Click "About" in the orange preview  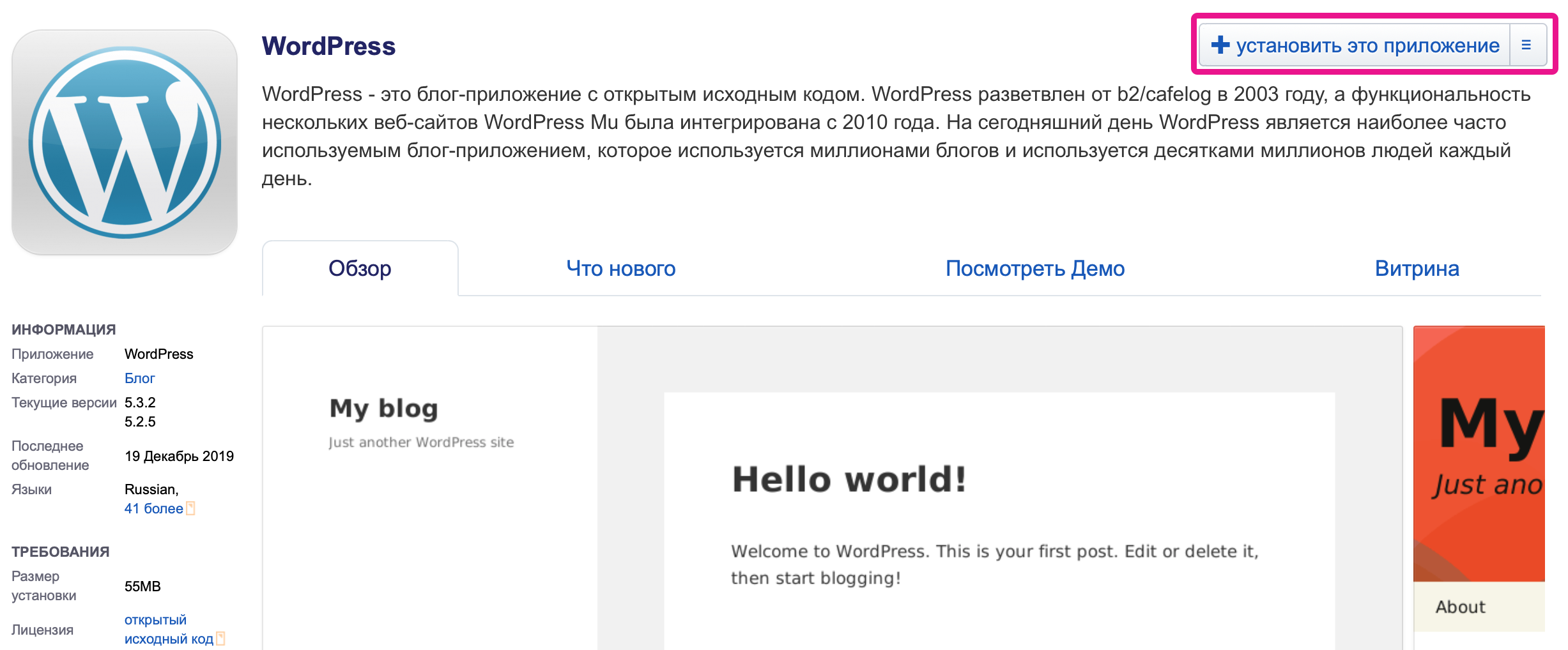pos(1460,607)
